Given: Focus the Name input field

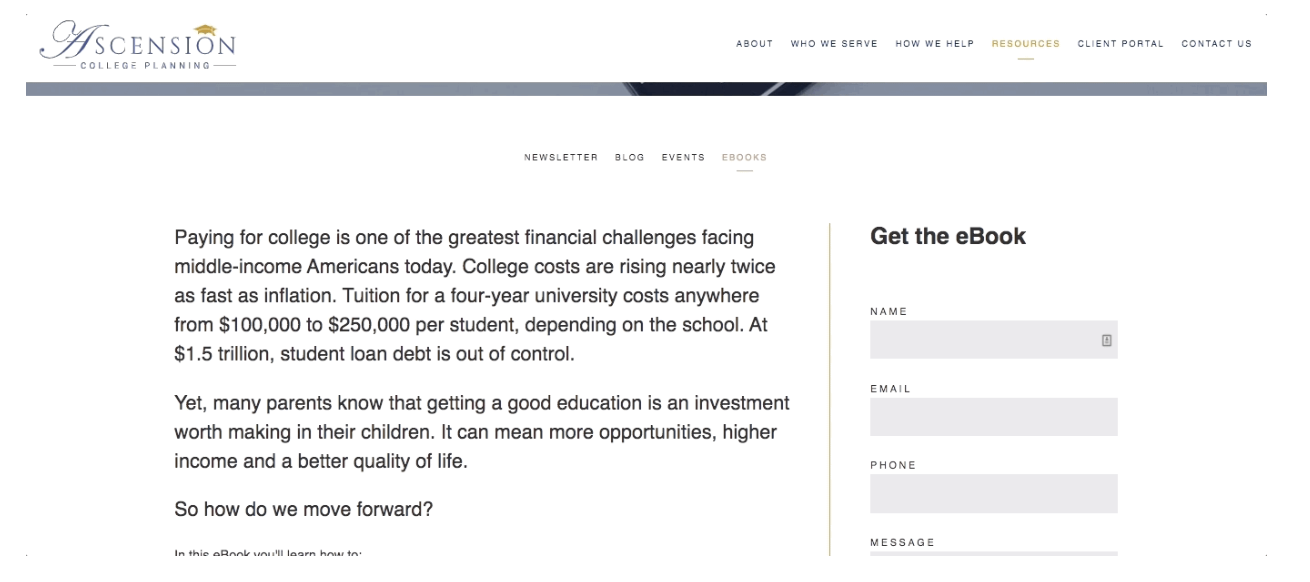Looking at the screenshot, I should [993, 340].
